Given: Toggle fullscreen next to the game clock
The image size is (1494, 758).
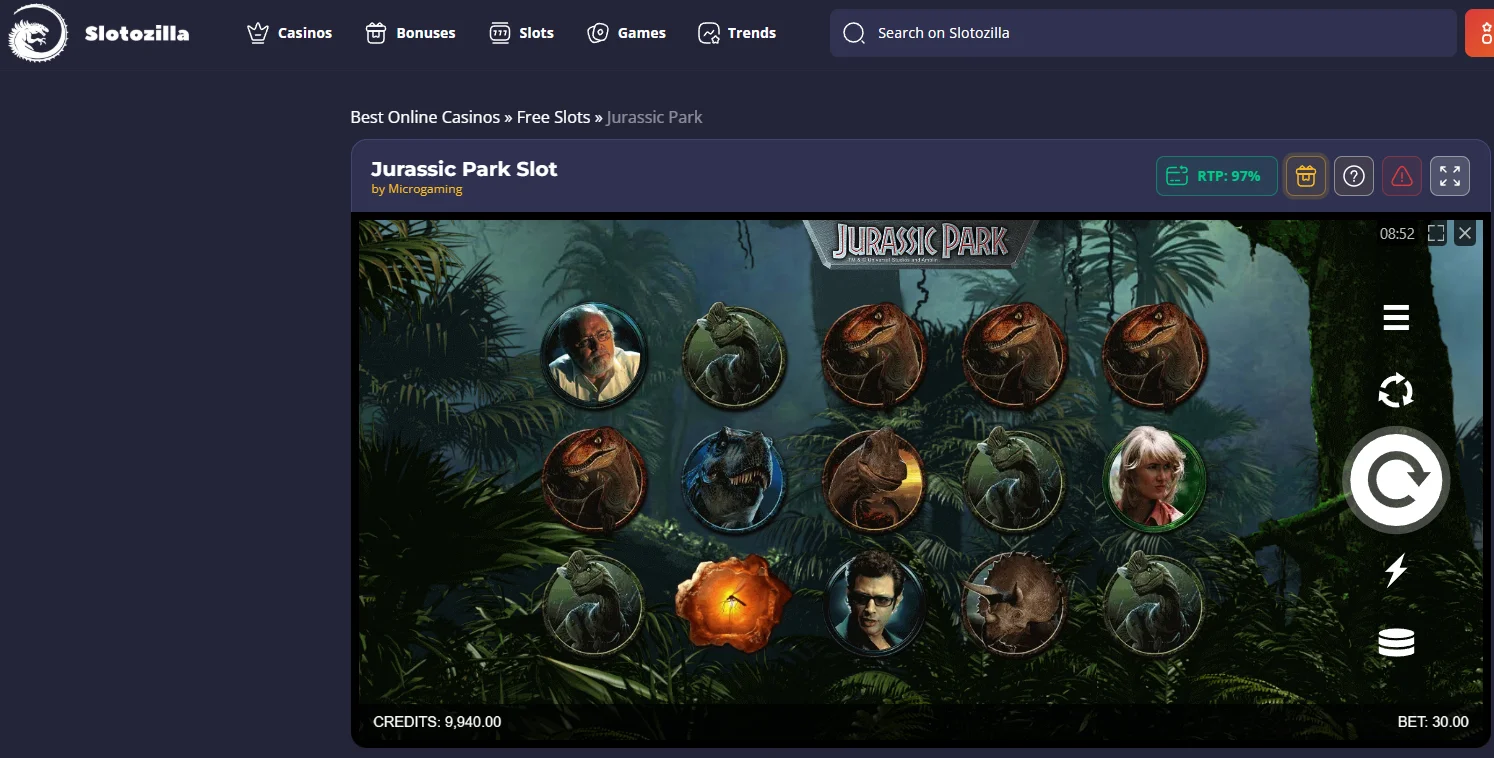Looking at the screenshot, I should (1436, 233).
